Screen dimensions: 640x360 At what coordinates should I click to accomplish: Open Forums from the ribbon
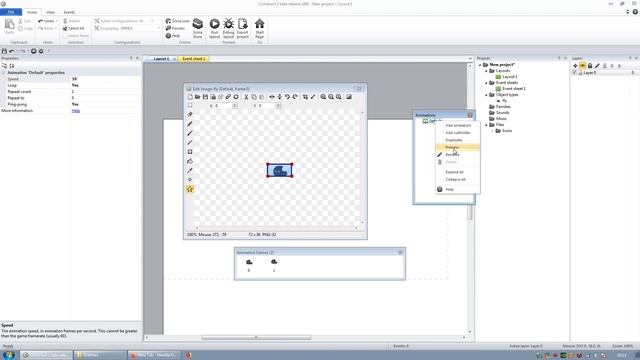[x=175, y=28]
